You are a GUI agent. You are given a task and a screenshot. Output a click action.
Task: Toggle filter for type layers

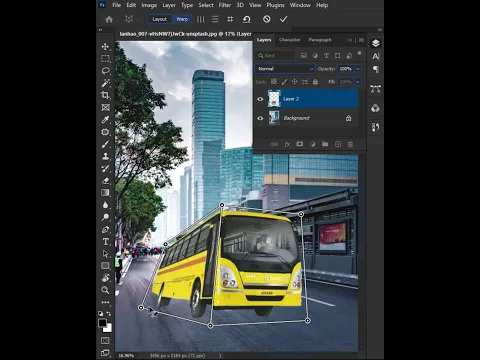326,56
